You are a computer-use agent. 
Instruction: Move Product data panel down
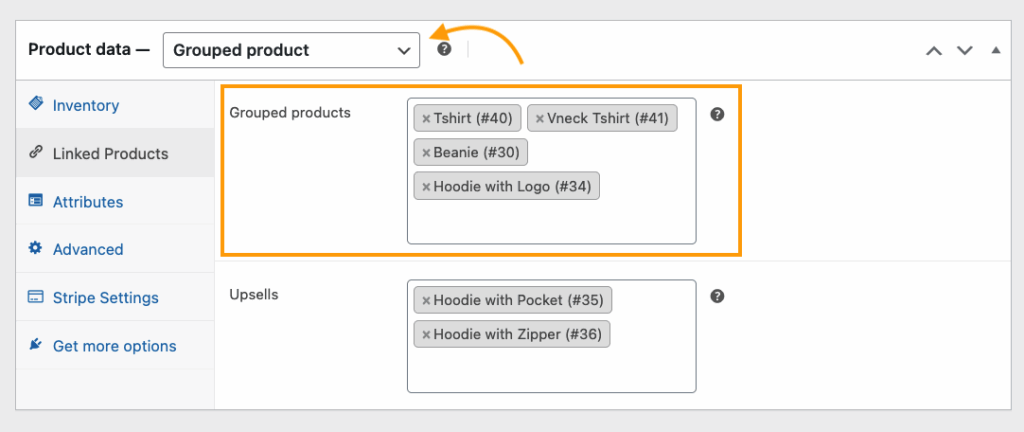tap(965, 50)
